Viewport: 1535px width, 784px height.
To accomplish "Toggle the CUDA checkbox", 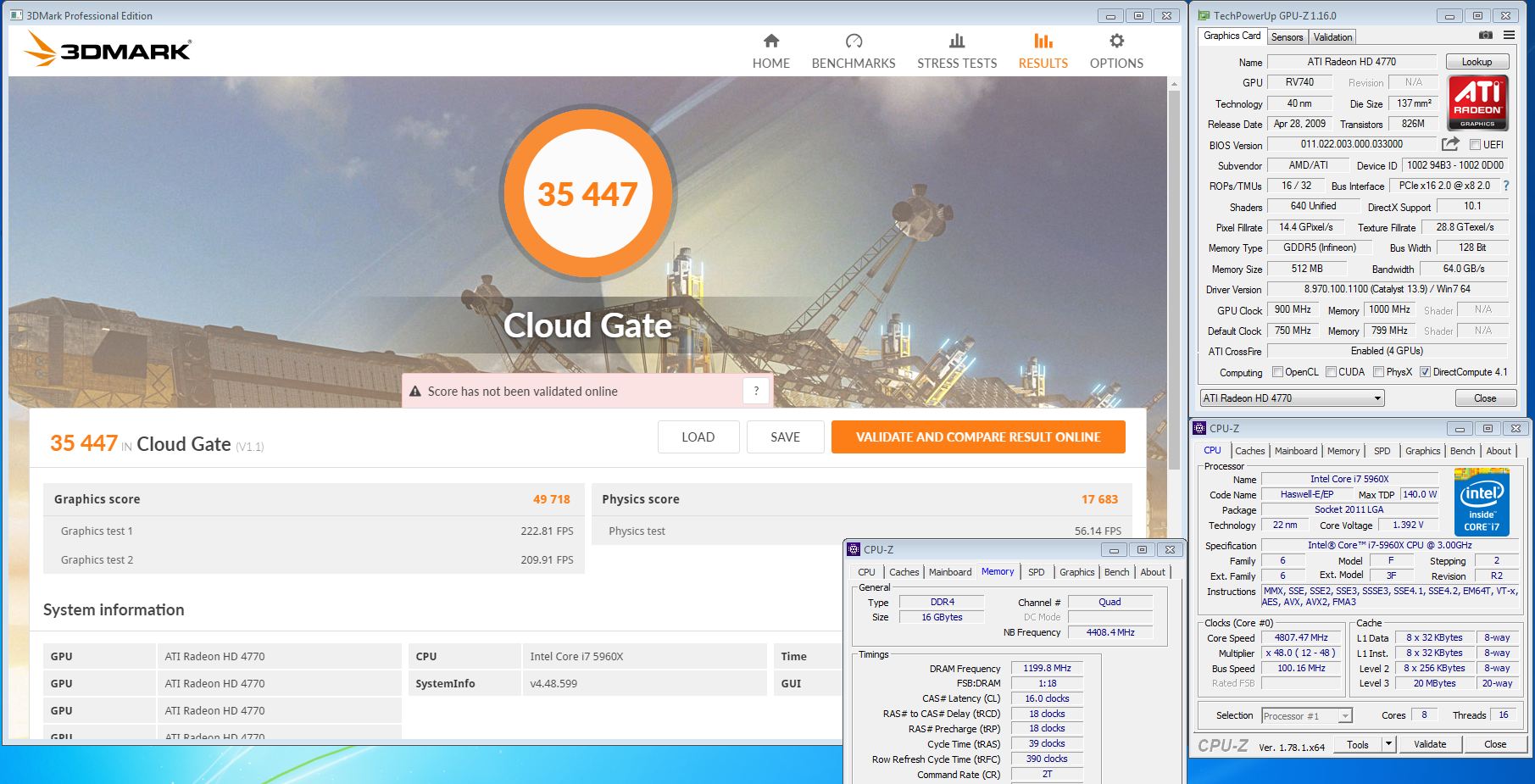I will (1331, 372).
